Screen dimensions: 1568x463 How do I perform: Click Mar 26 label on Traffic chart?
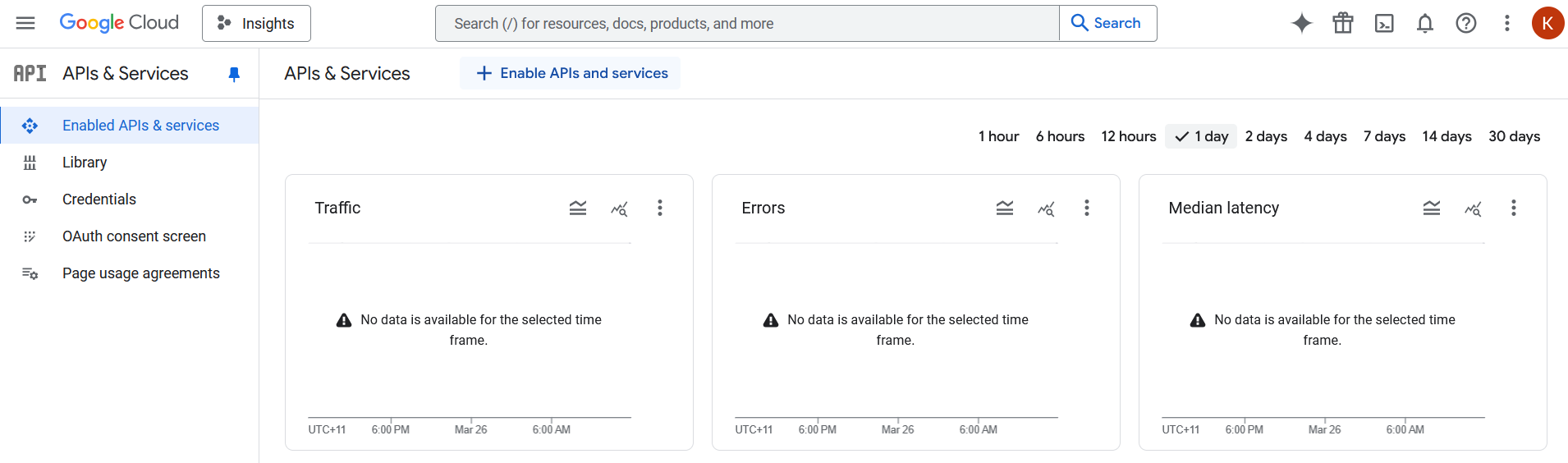471,429
